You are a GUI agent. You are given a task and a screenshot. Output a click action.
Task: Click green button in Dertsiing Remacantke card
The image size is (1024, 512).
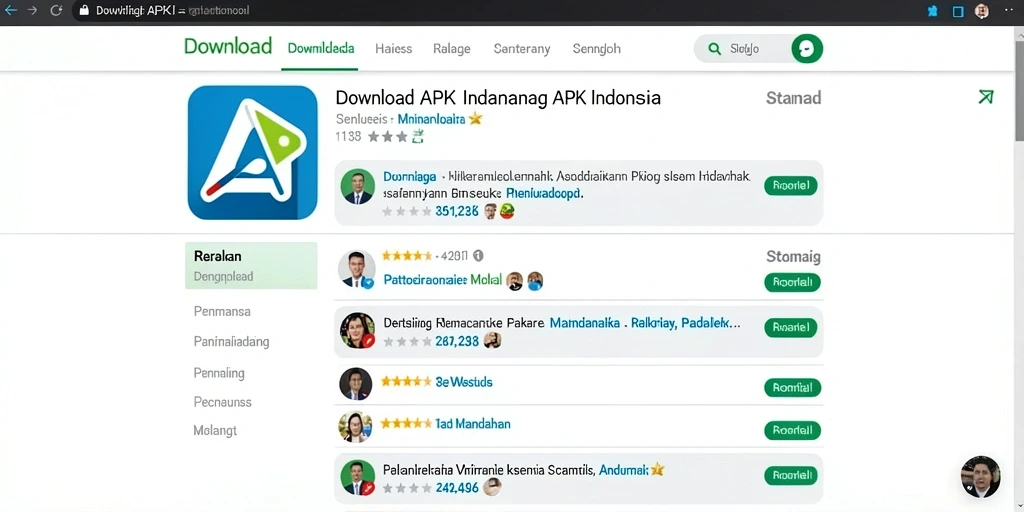tap(791, 328)
